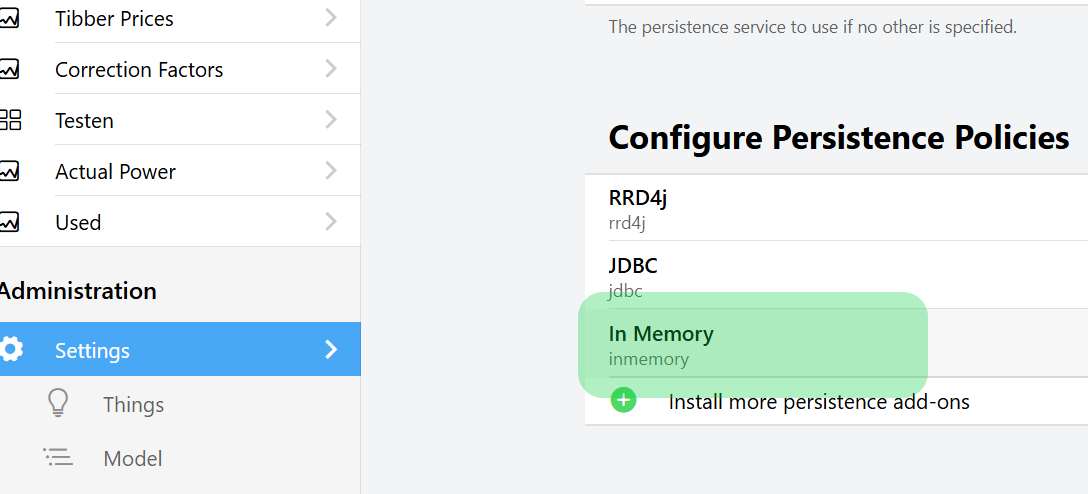The height and width of the screenshot is (494, 1088).
Task: Click the Tibber Prices chart icon
Action: coord(9,18)
